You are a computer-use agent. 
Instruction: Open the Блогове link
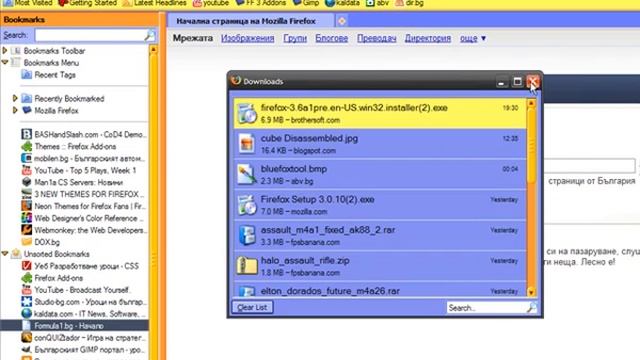pos(331,38)
